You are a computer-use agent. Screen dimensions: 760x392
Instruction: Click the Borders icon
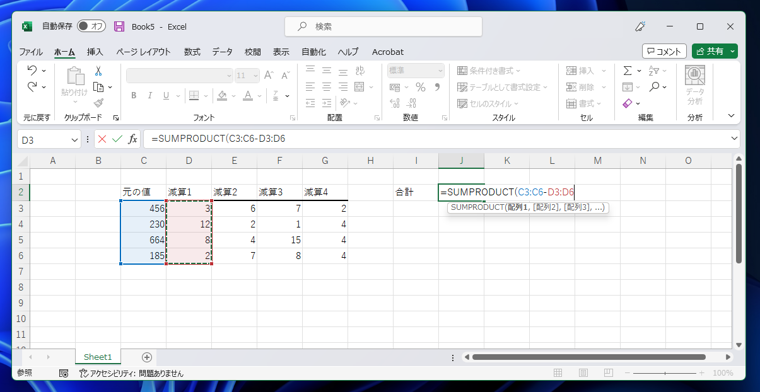[194, 96]
